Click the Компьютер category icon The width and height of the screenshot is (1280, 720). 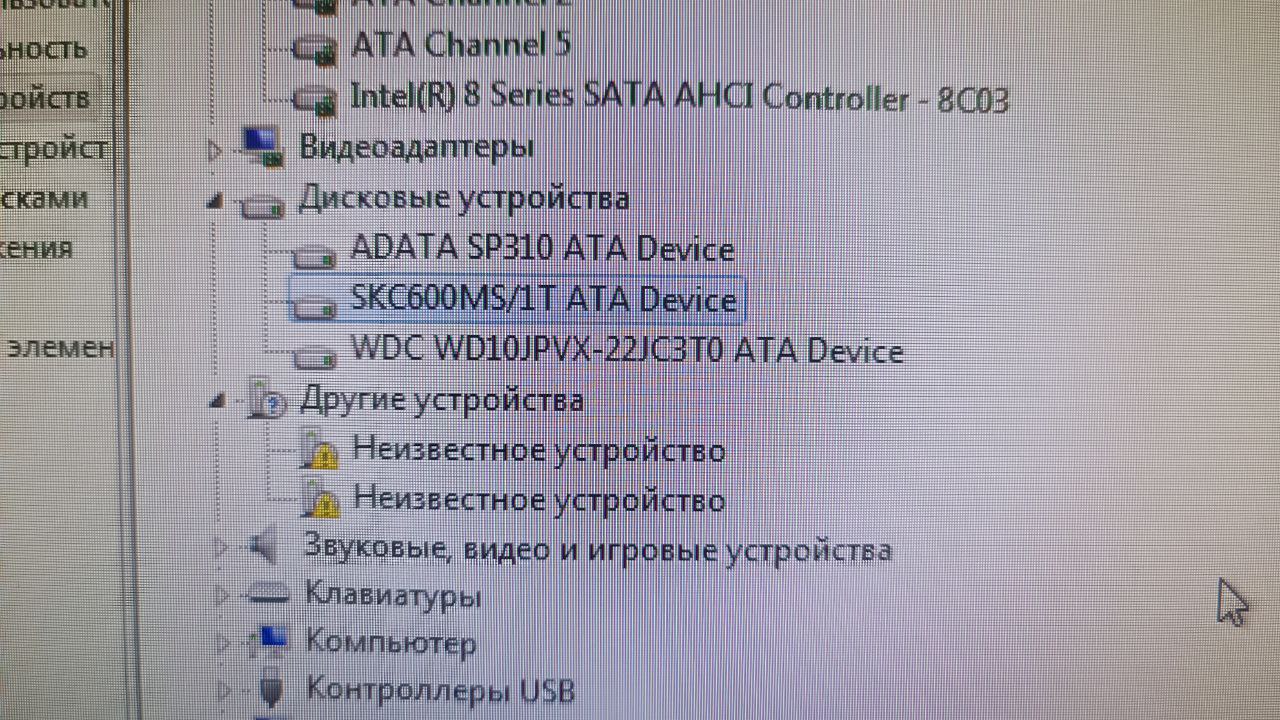[268, 641]
